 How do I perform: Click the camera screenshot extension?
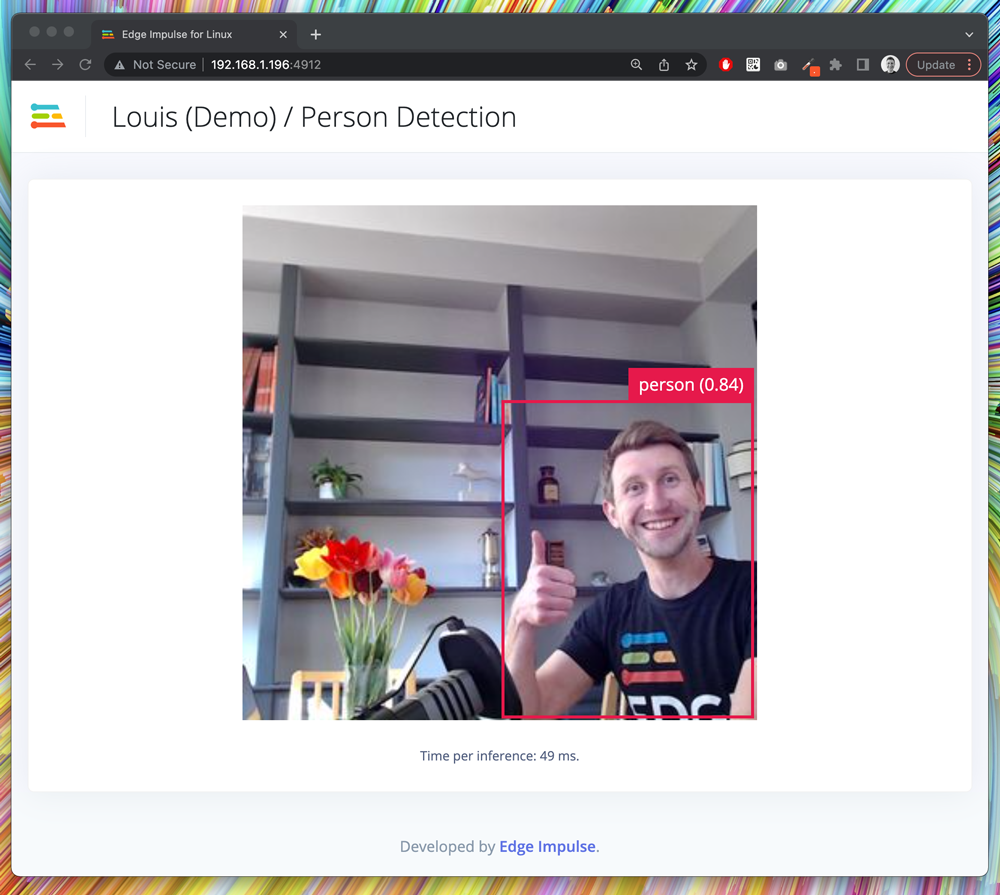pyautogui.click(x=781, y=65)
